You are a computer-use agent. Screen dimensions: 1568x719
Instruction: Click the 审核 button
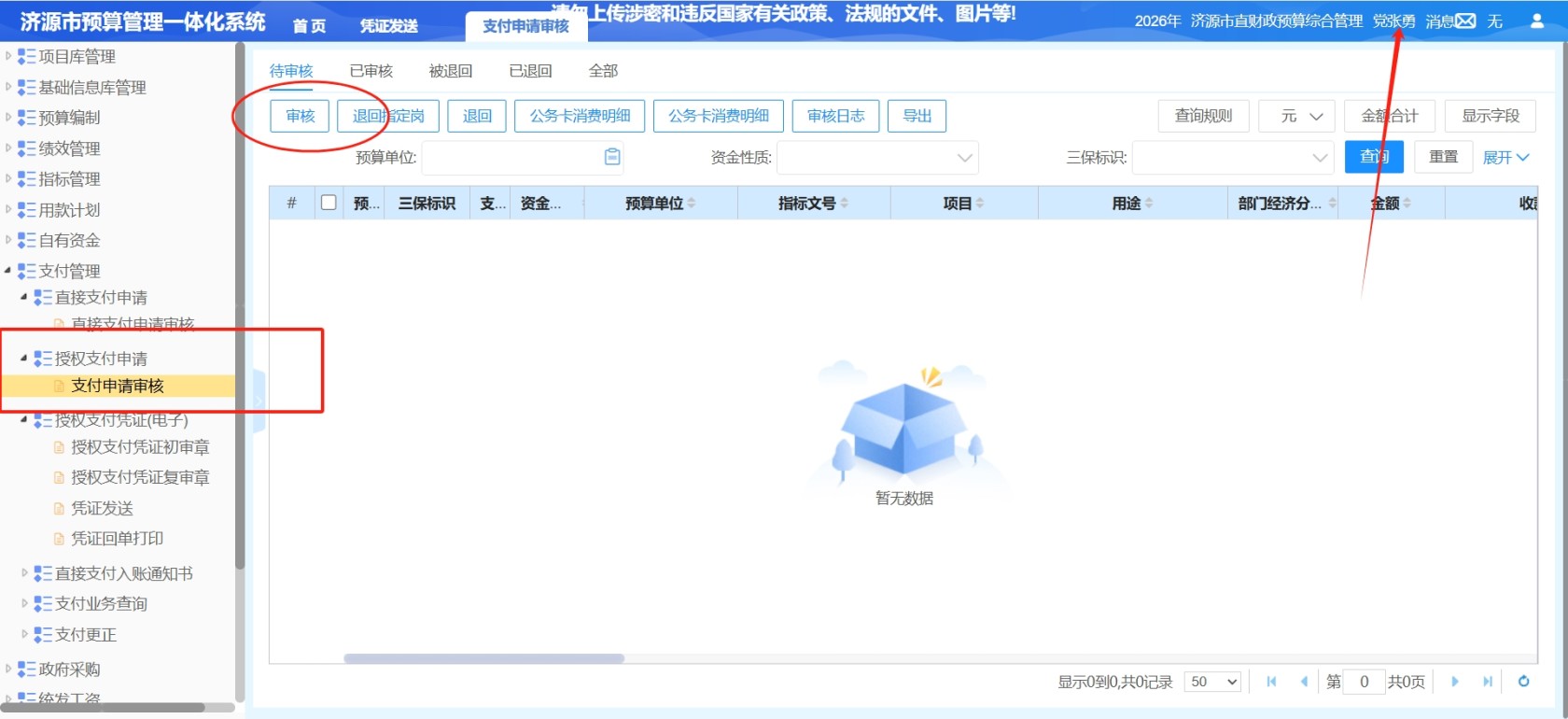coord(301,116)
